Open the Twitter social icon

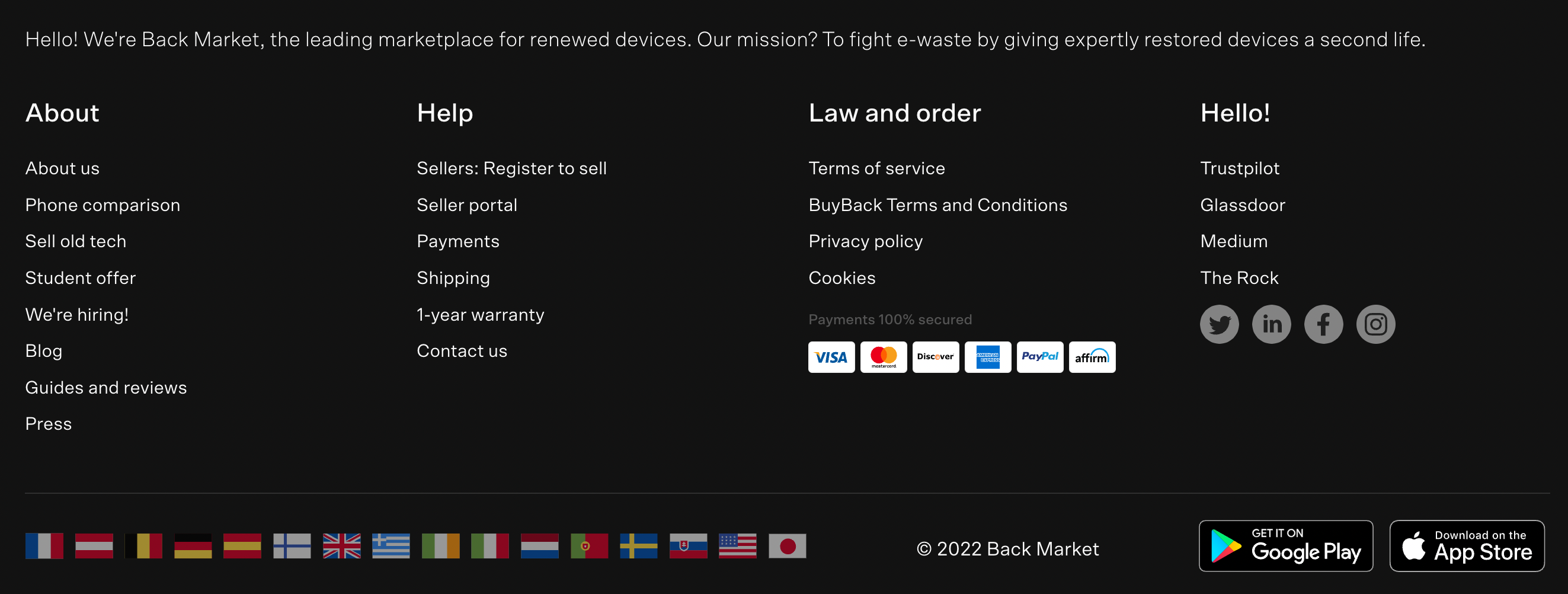tap(1218, 324)
